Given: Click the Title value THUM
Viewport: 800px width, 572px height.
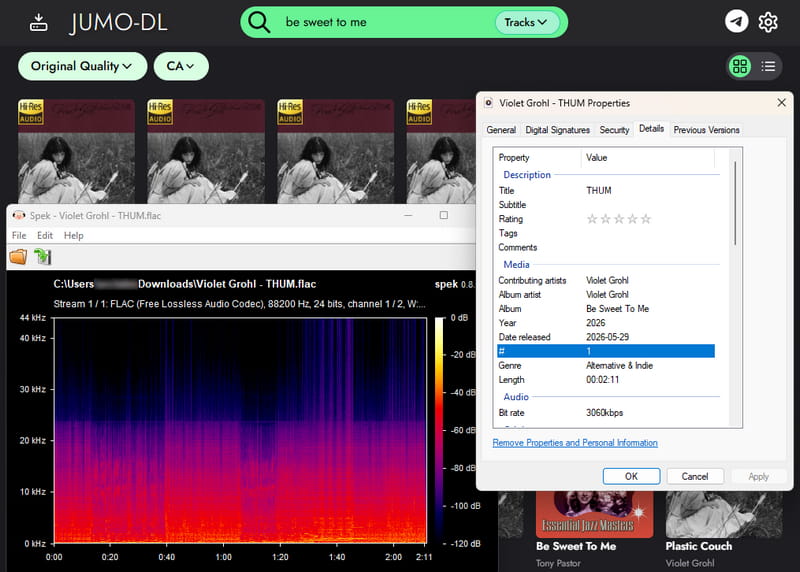Looking at the screenshot, I should [598, 190].
